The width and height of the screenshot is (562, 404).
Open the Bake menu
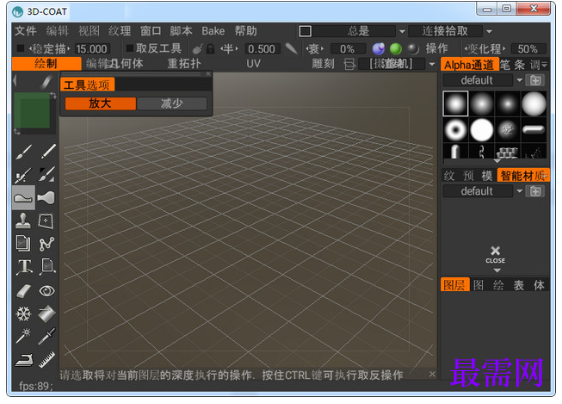213,31
